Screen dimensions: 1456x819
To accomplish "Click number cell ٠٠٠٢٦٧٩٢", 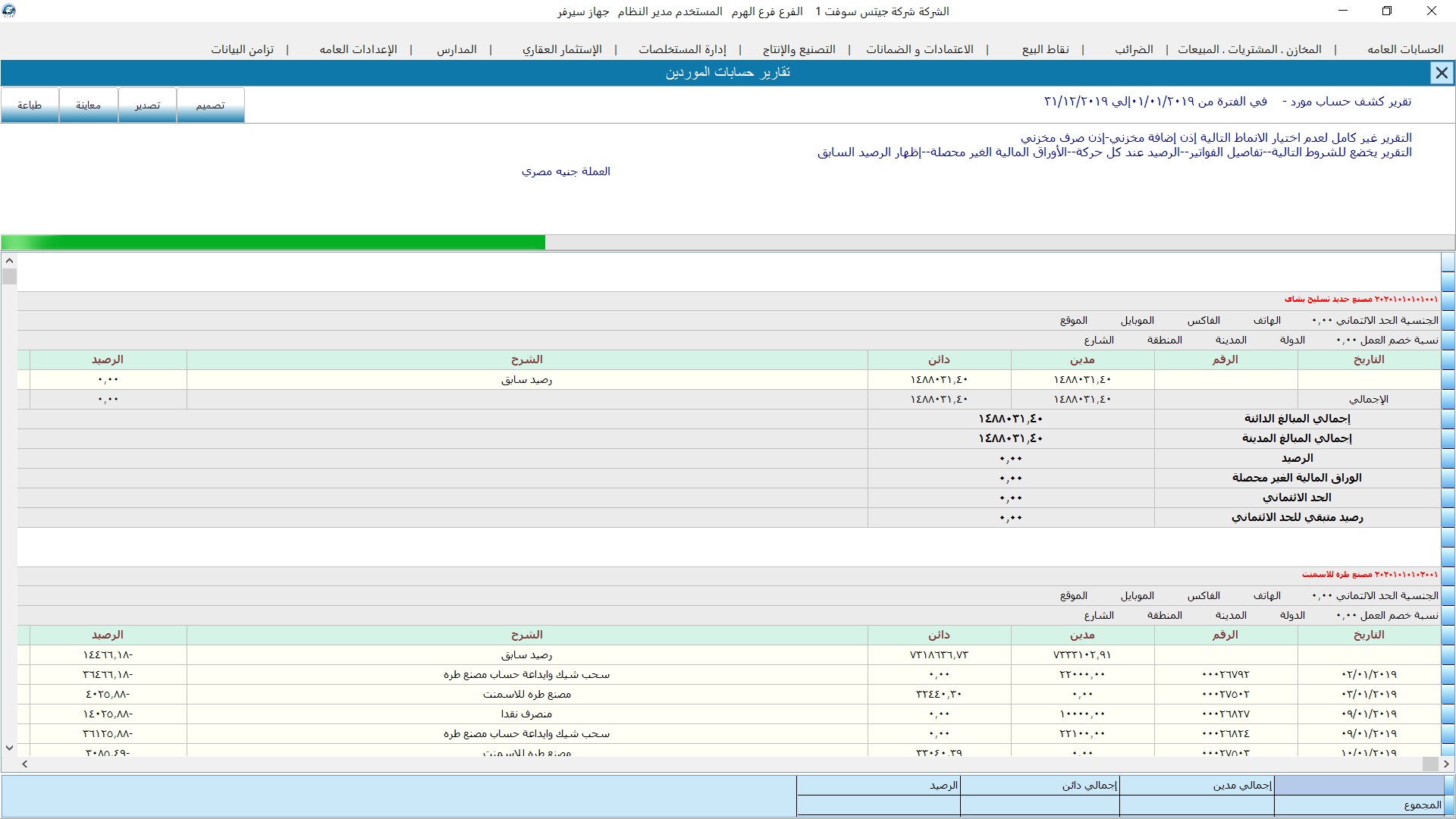I will [x=1225, y=674].
